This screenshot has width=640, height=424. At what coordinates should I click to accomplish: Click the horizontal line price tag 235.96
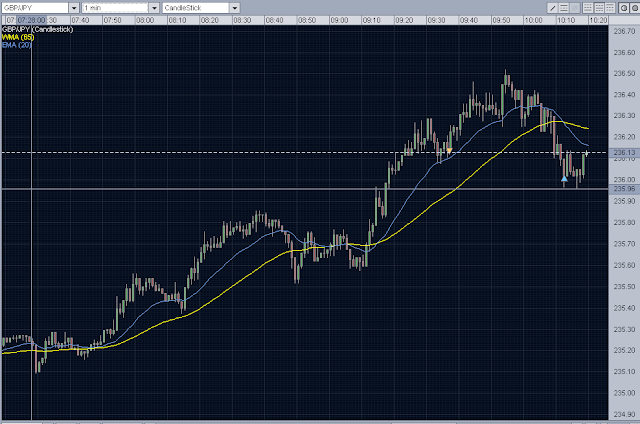(624, 189)
